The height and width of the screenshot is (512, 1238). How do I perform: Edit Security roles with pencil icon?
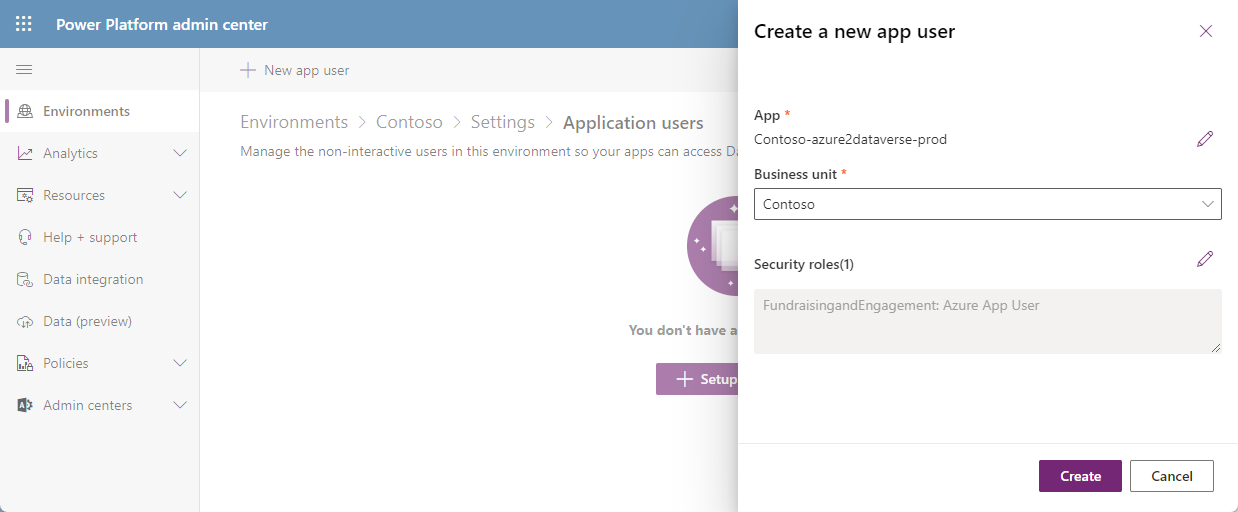[x=1205, y=260]
